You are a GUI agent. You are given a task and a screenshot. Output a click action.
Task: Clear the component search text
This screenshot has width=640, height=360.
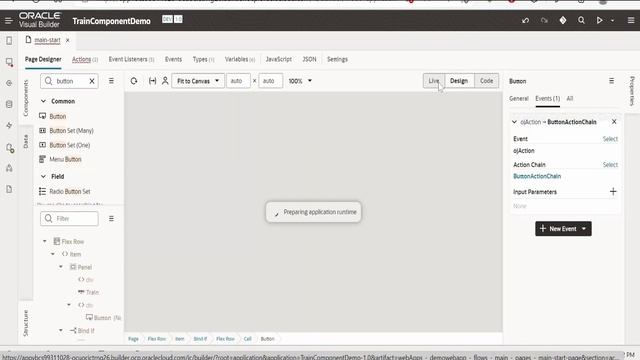(92, 81)
